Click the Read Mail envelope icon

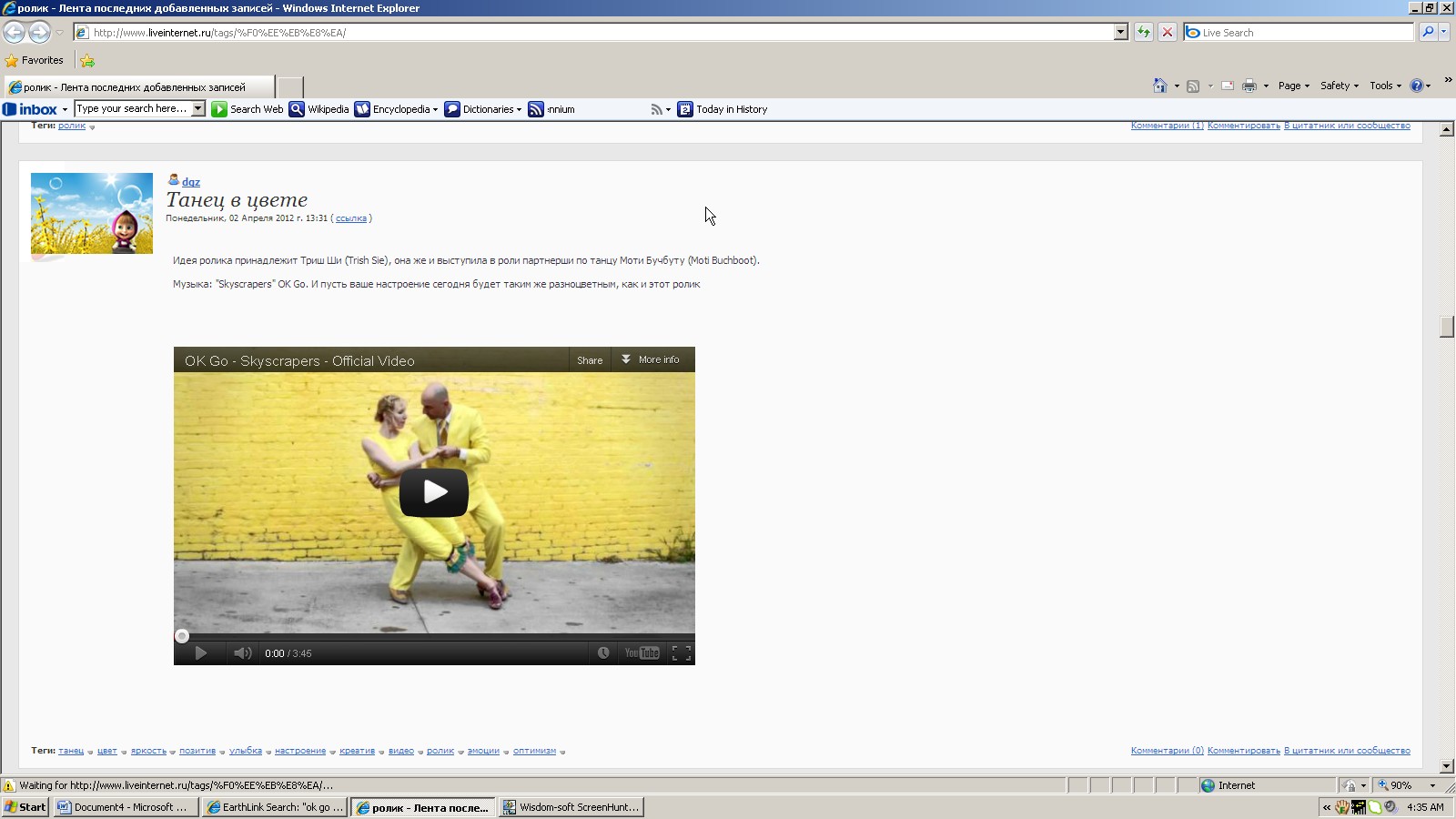(1228, 86)
